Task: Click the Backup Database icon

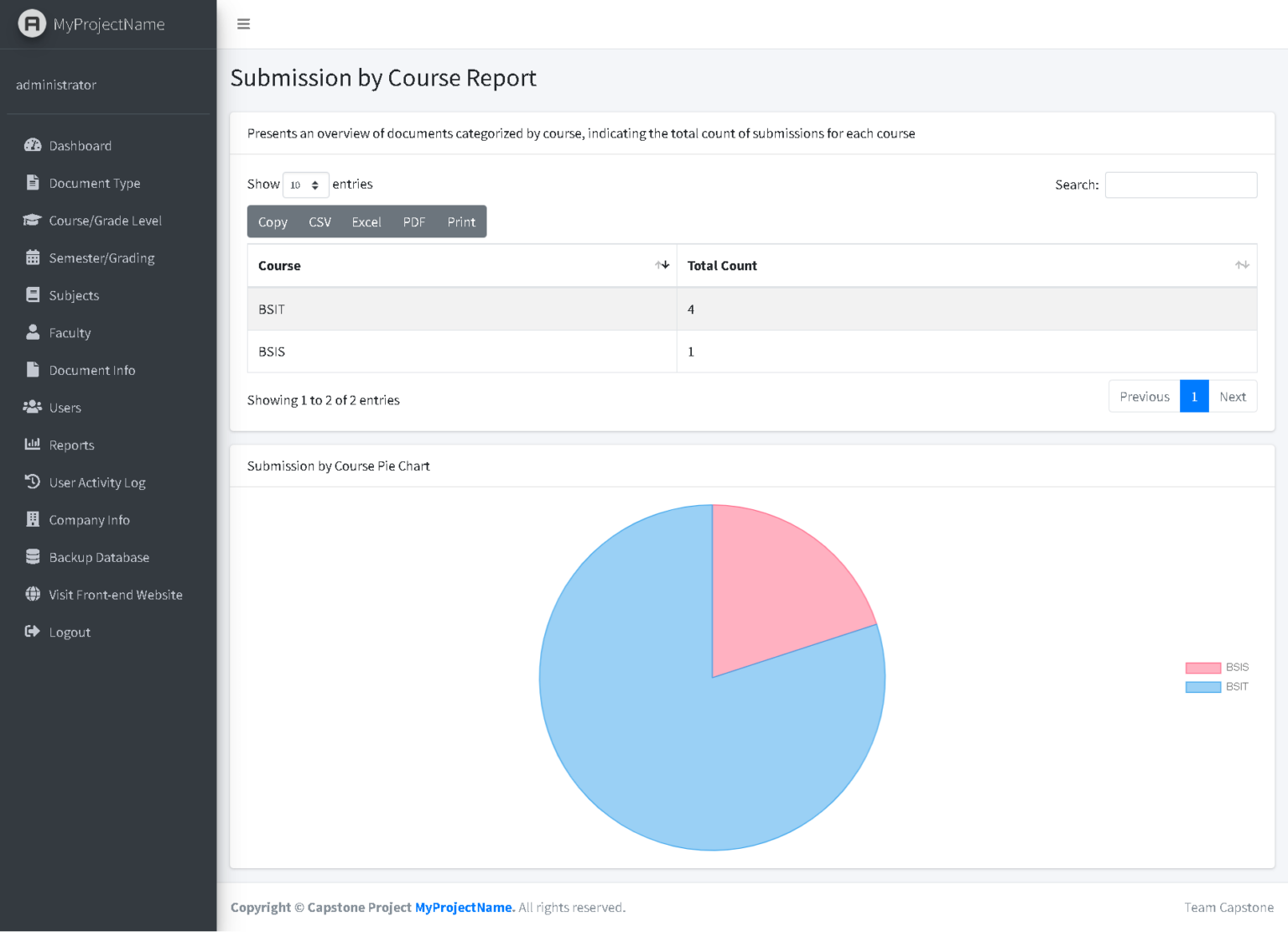Action: pos(32,556)
